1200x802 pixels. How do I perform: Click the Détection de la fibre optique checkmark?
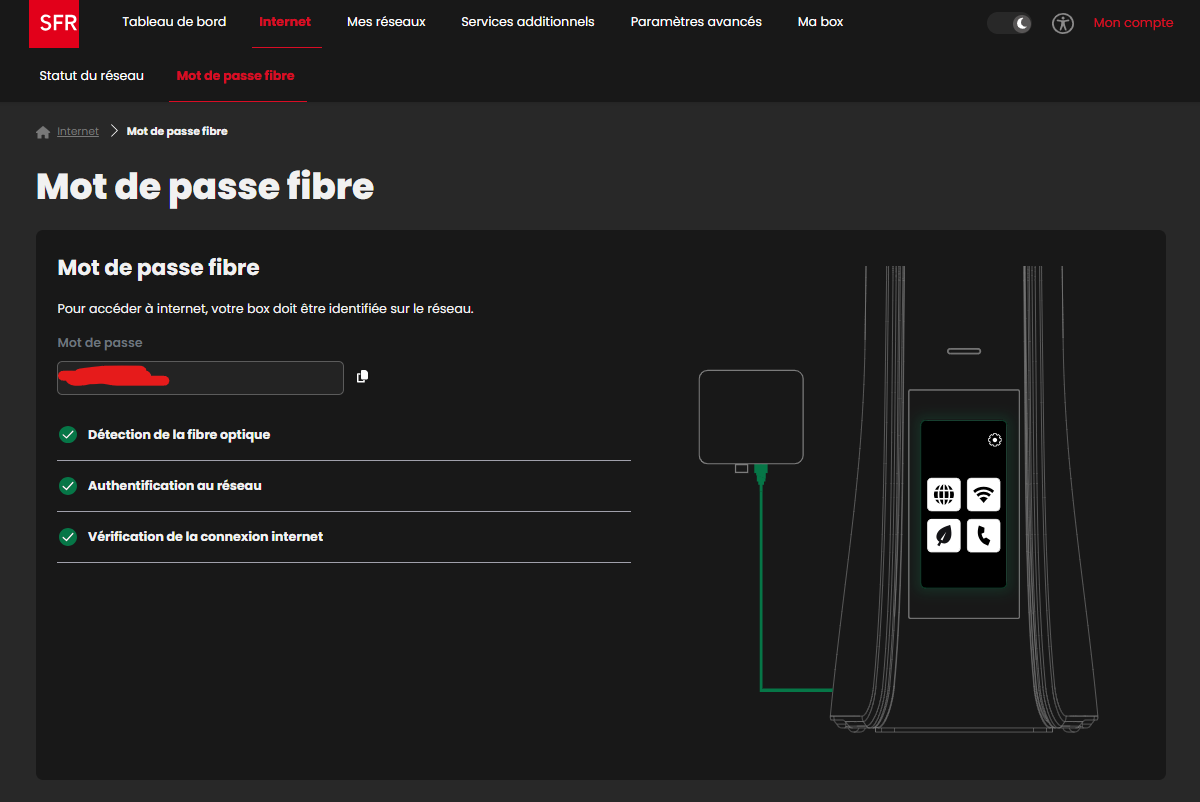[68, 435]
